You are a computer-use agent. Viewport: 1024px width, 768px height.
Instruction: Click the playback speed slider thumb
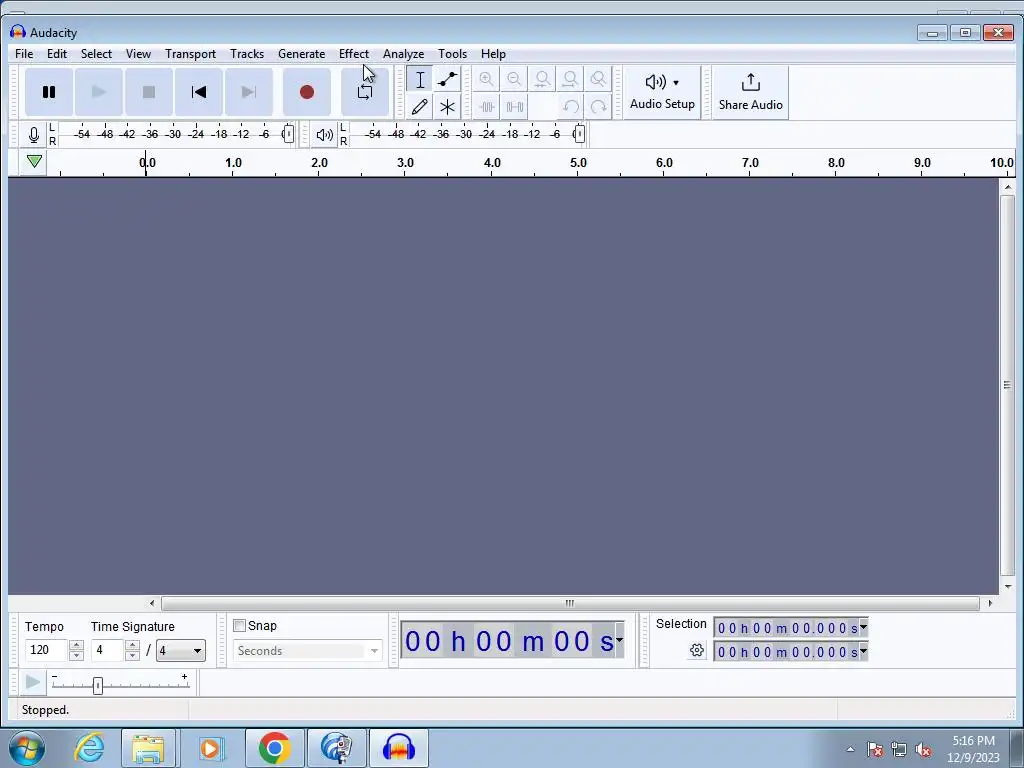tap(98, 686)
